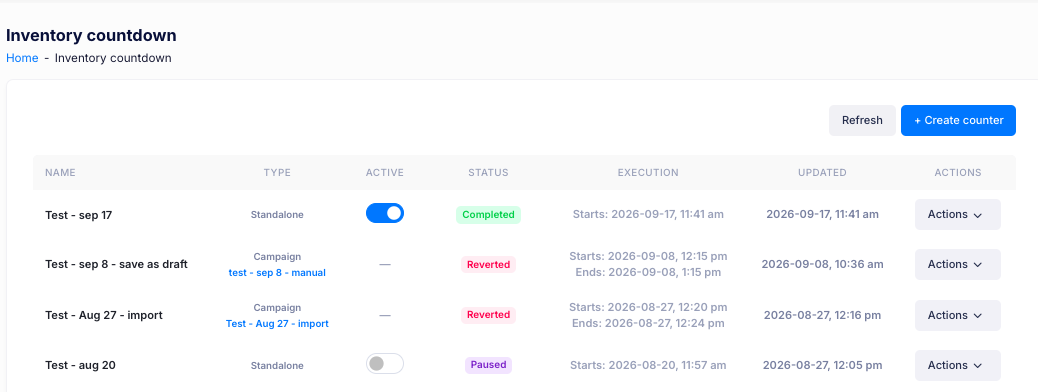Click updated value 2026-08-27, 12:16 pm
The width and height of the screenshot is (1038, 392).
(822, 315)
